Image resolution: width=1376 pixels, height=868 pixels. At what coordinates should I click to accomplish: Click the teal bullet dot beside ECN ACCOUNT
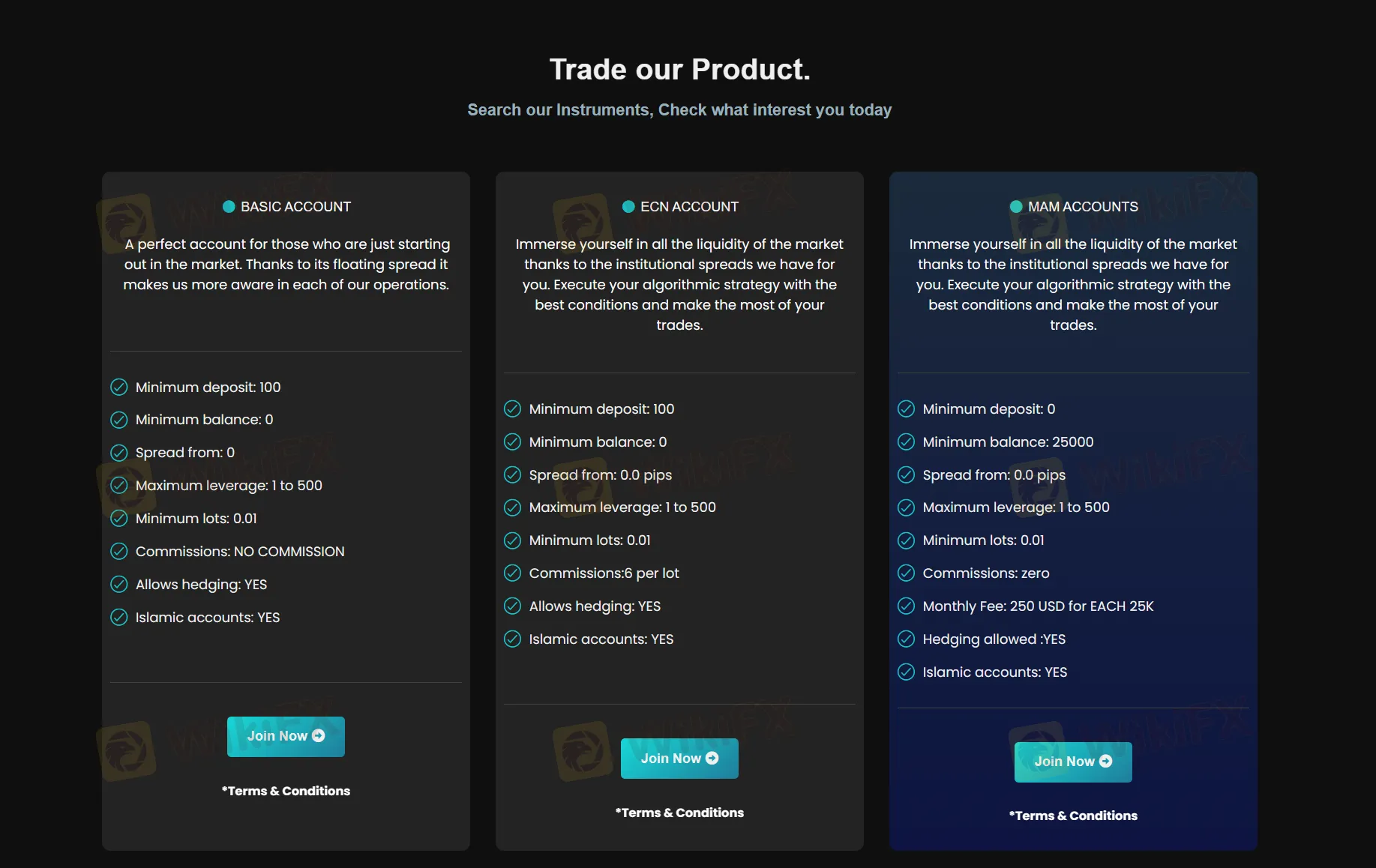coord(628,206)
